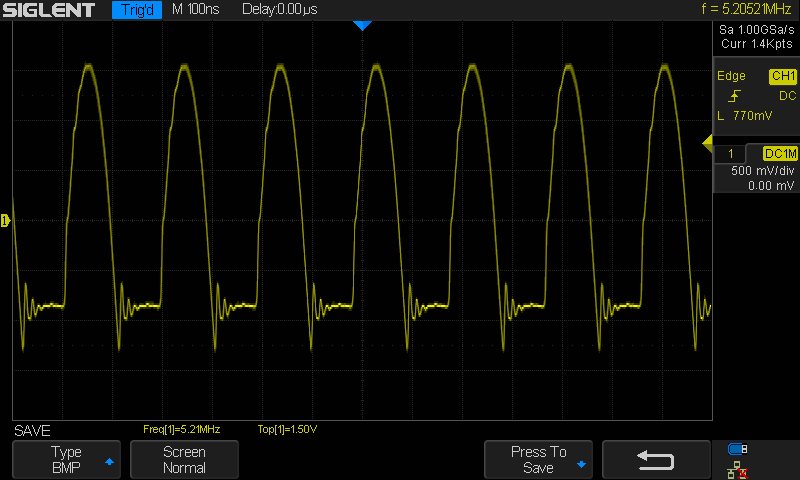Click the trigger coupling DC label
This screenshot has height=480, width=800.
[787, 96]
